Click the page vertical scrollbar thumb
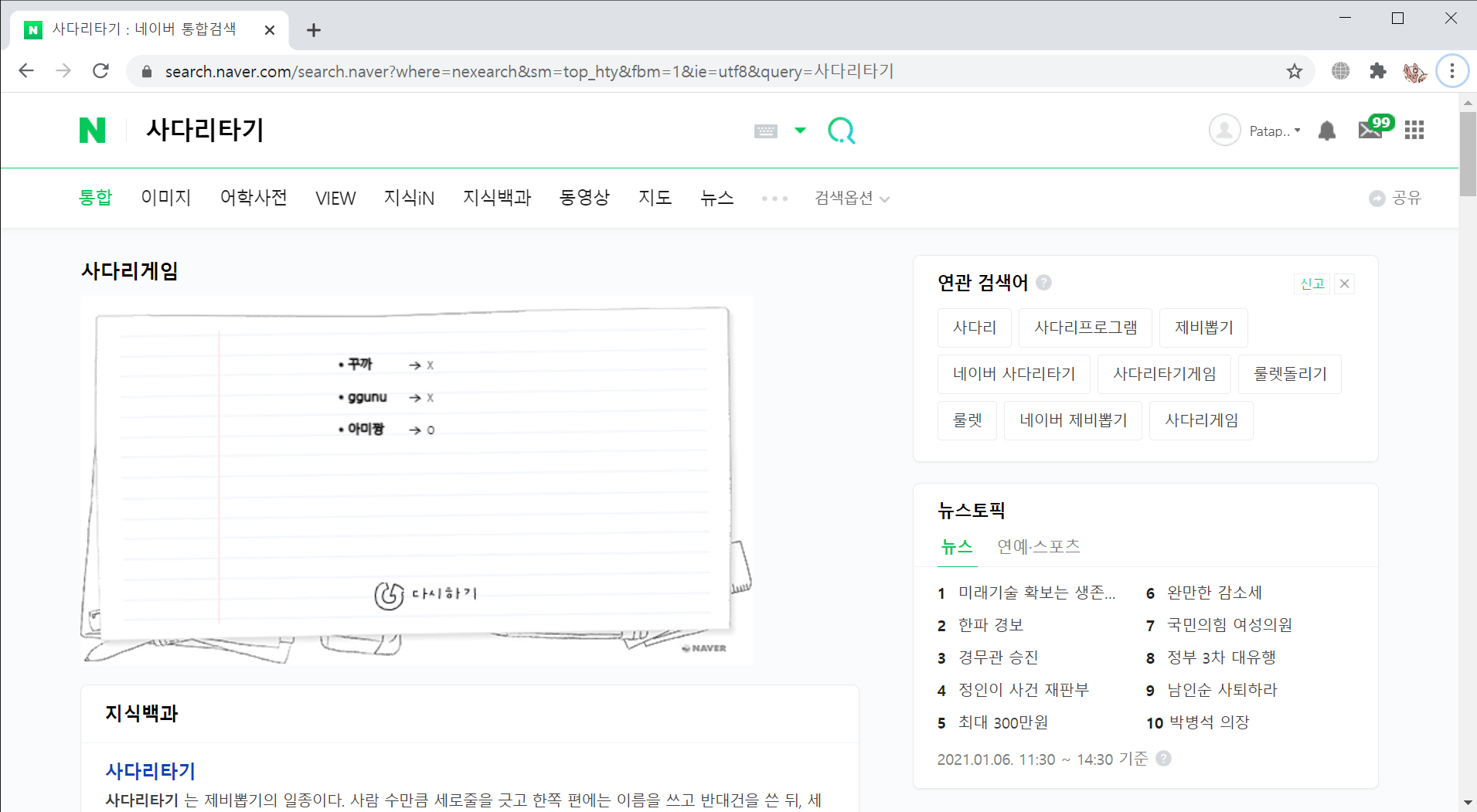The height and width of the screenshot is (812, 1477). [1467, 155]
